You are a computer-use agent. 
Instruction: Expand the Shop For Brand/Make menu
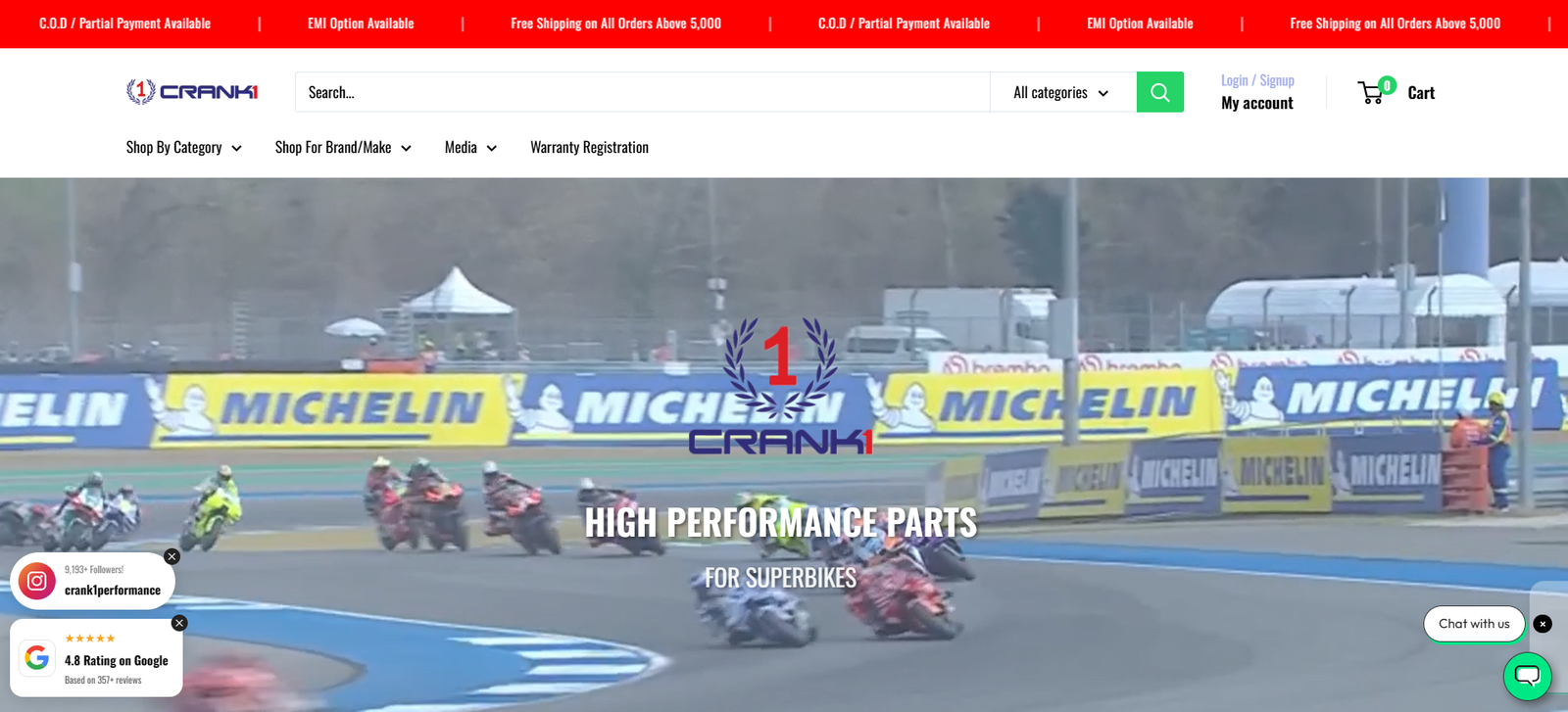[343, 147]
